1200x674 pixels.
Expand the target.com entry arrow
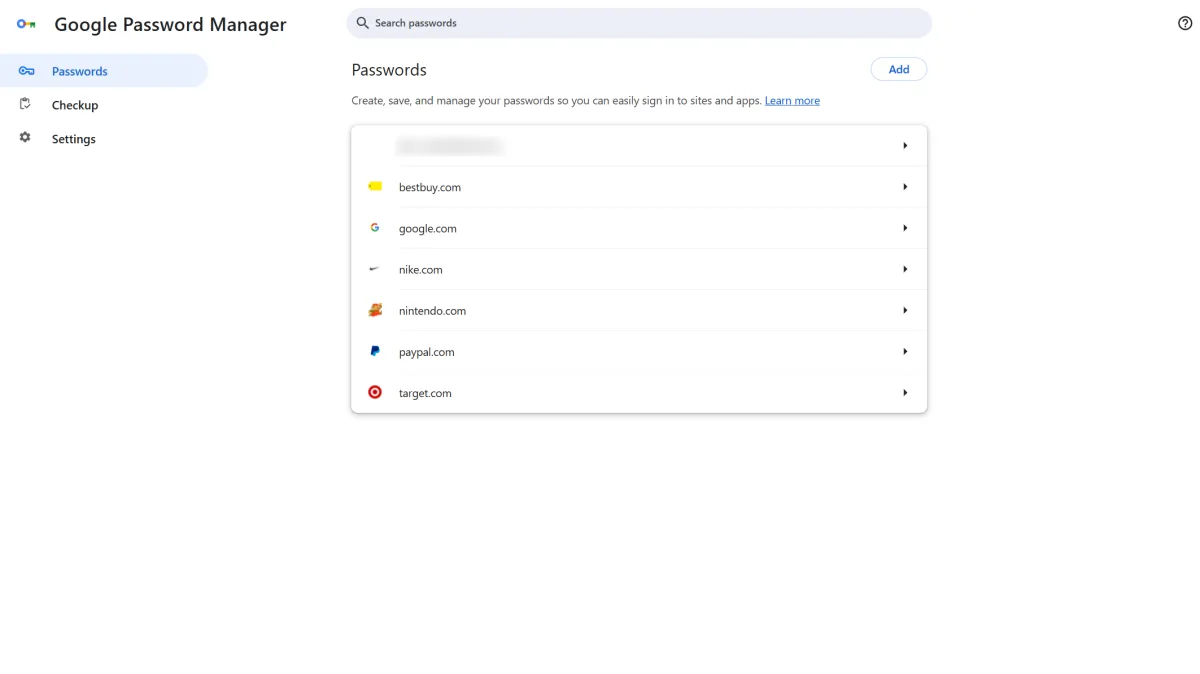(x=905, y=393)
